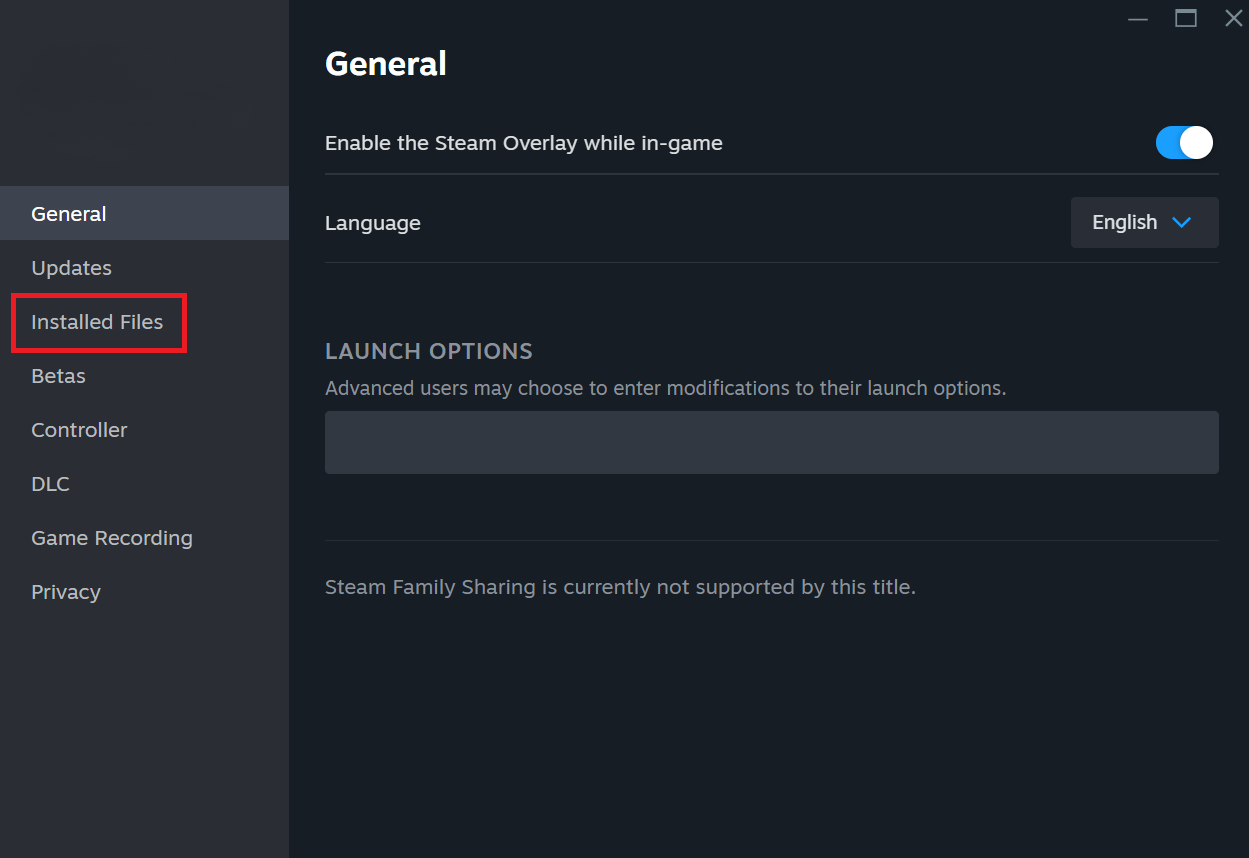Click the Language setting label

coord(373,223)
